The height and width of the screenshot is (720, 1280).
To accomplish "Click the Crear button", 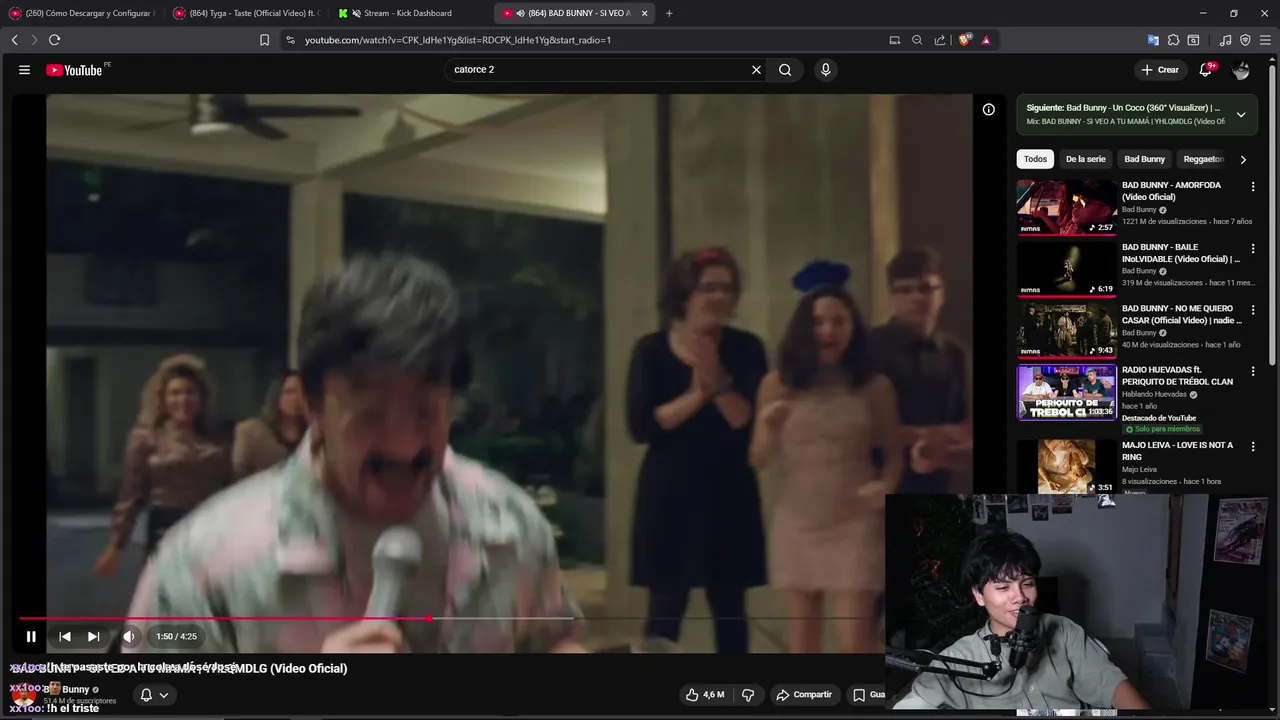I will coord(1160,70).
